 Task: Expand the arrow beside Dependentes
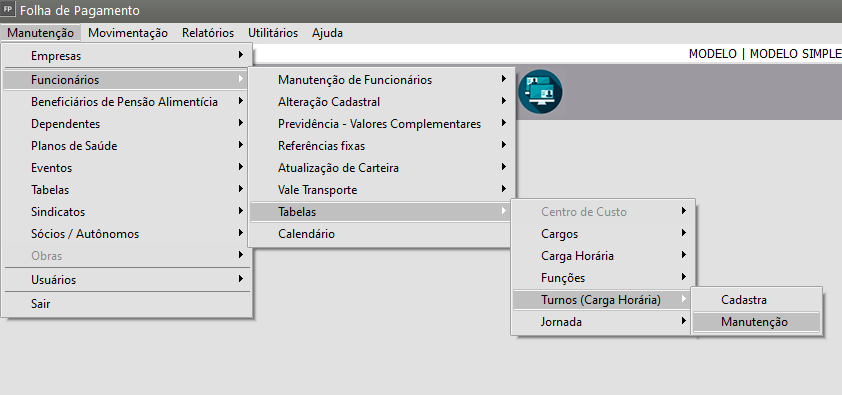[x=241, y=123]
